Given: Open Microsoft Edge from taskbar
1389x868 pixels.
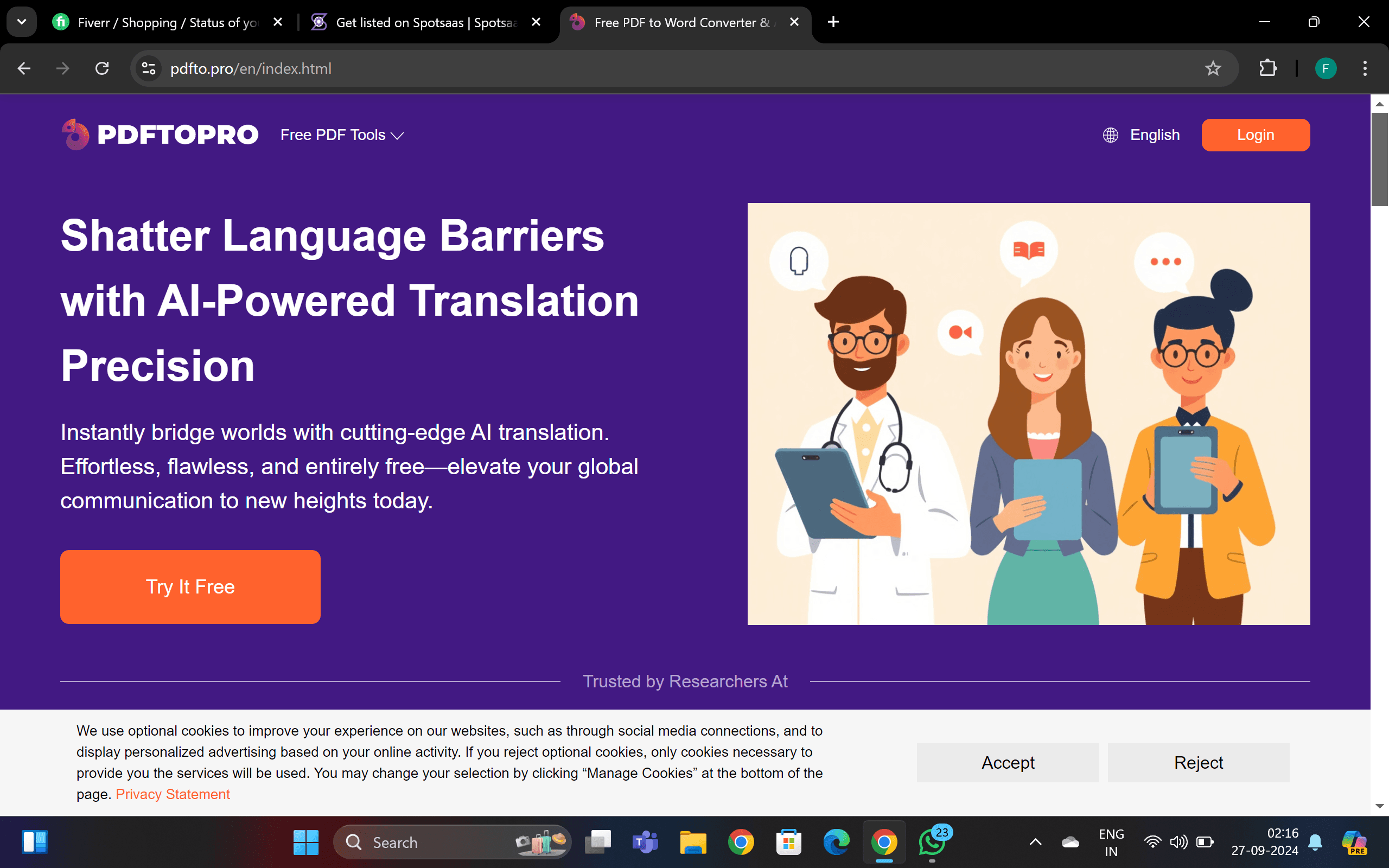Looking at the screenshot, I should click(x=836, y=842).
